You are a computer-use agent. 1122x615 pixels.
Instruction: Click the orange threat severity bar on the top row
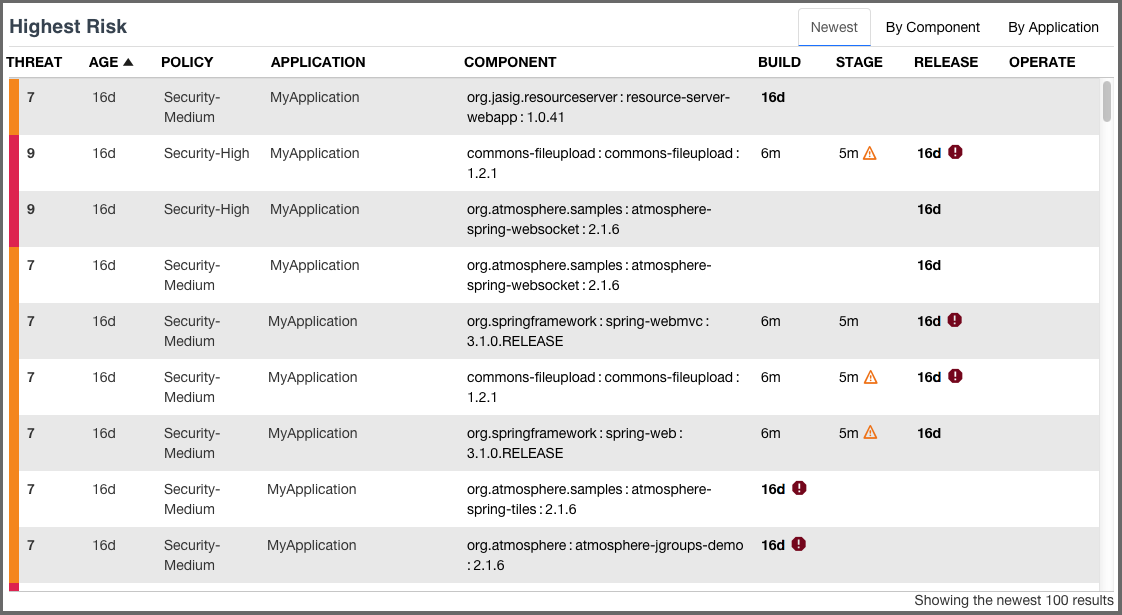(x=13, y=107)
